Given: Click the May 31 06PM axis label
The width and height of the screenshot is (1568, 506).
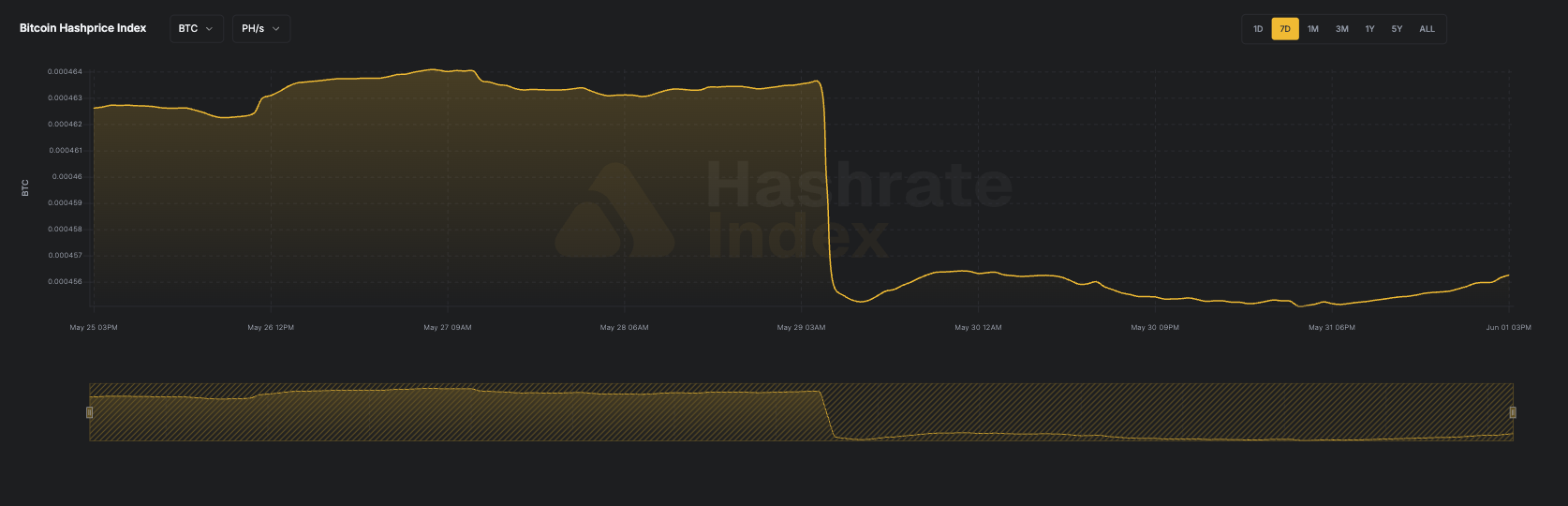Looking at the screenshot, I should coord(1332,328).
